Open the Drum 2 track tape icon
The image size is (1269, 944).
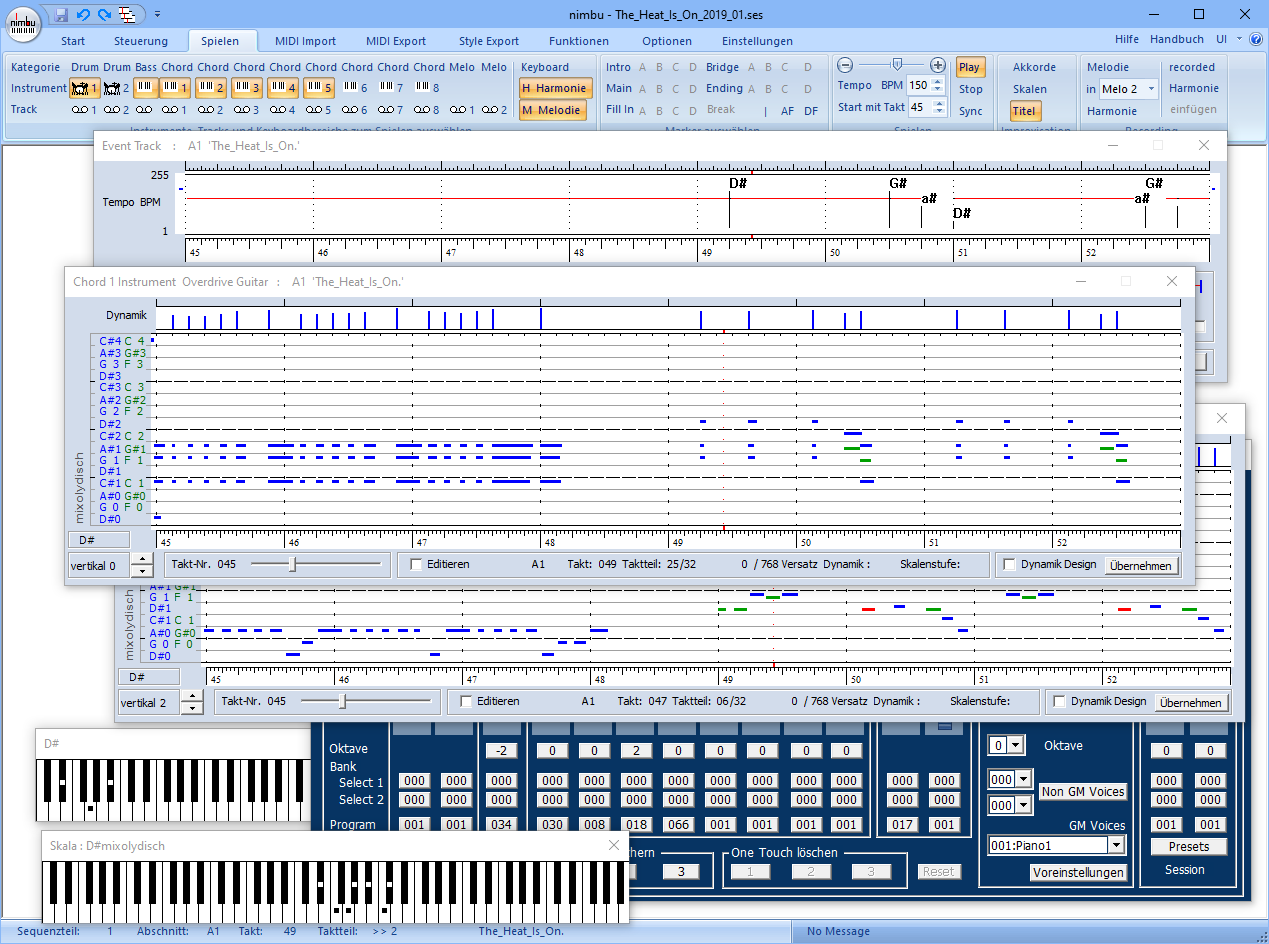pos(116,110)
